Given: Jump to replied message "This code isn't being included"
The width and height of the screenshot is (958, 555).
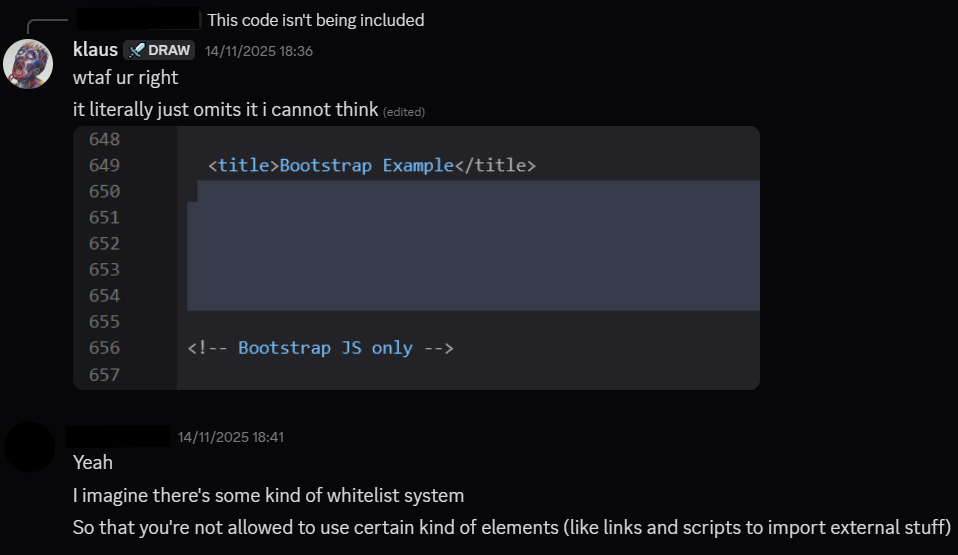Looking at the screenshot, I should coord(316,20).
